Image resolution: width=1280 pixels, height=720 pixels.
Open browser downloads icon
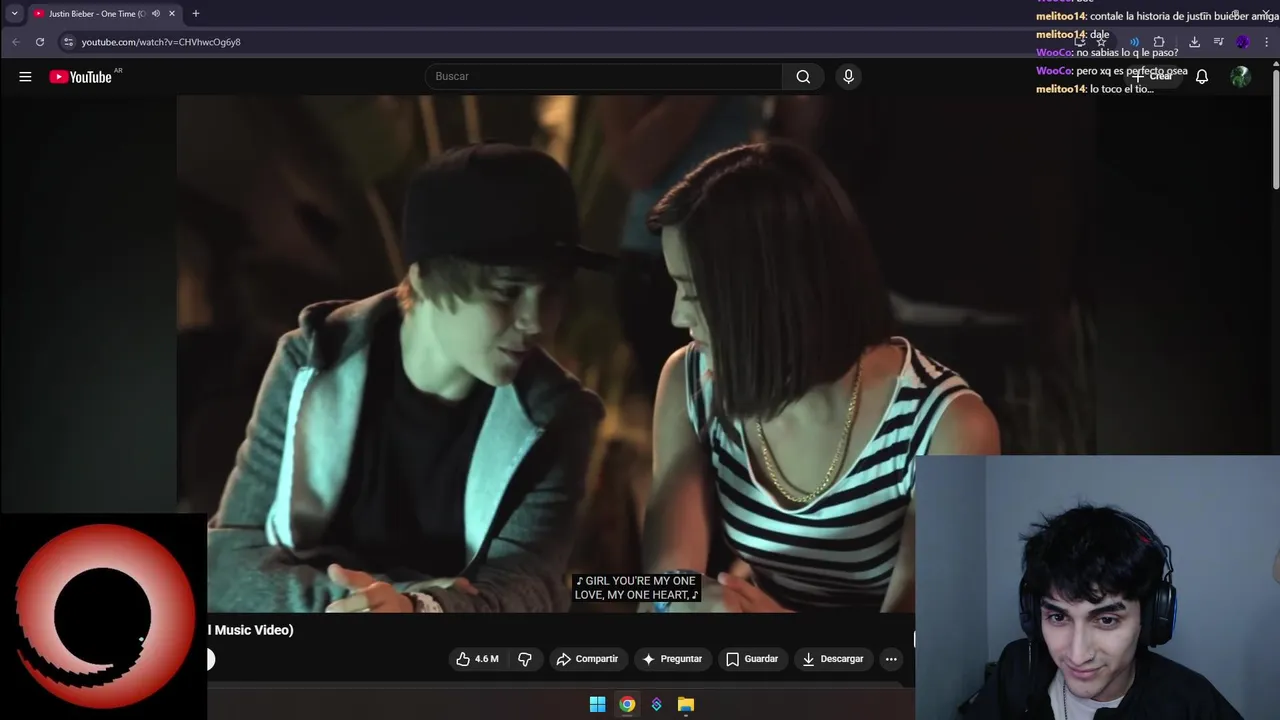1194,42
